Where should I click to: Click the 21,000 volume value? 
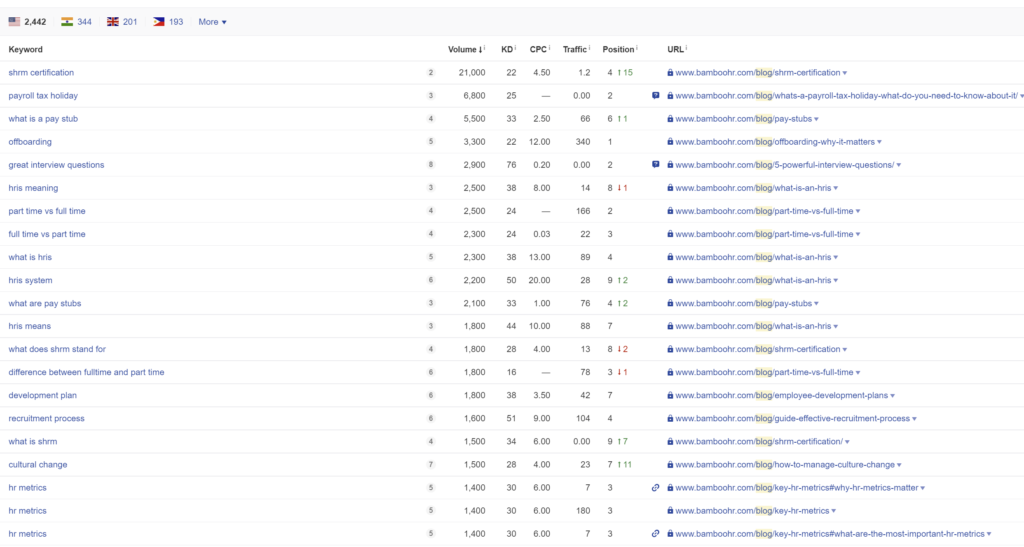point(472,72)
